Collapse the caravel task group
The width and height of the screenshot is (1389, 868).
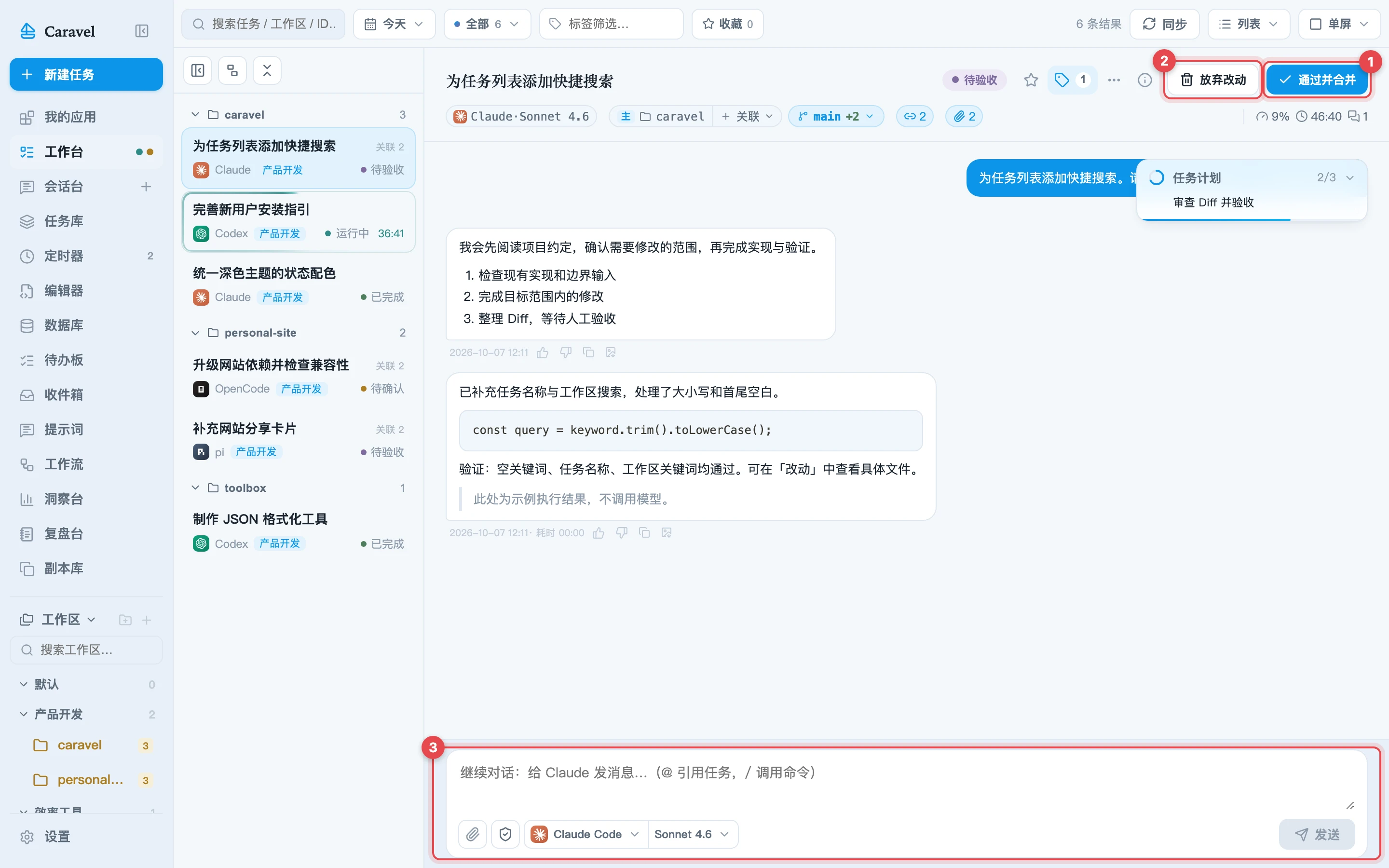[195, 115]
